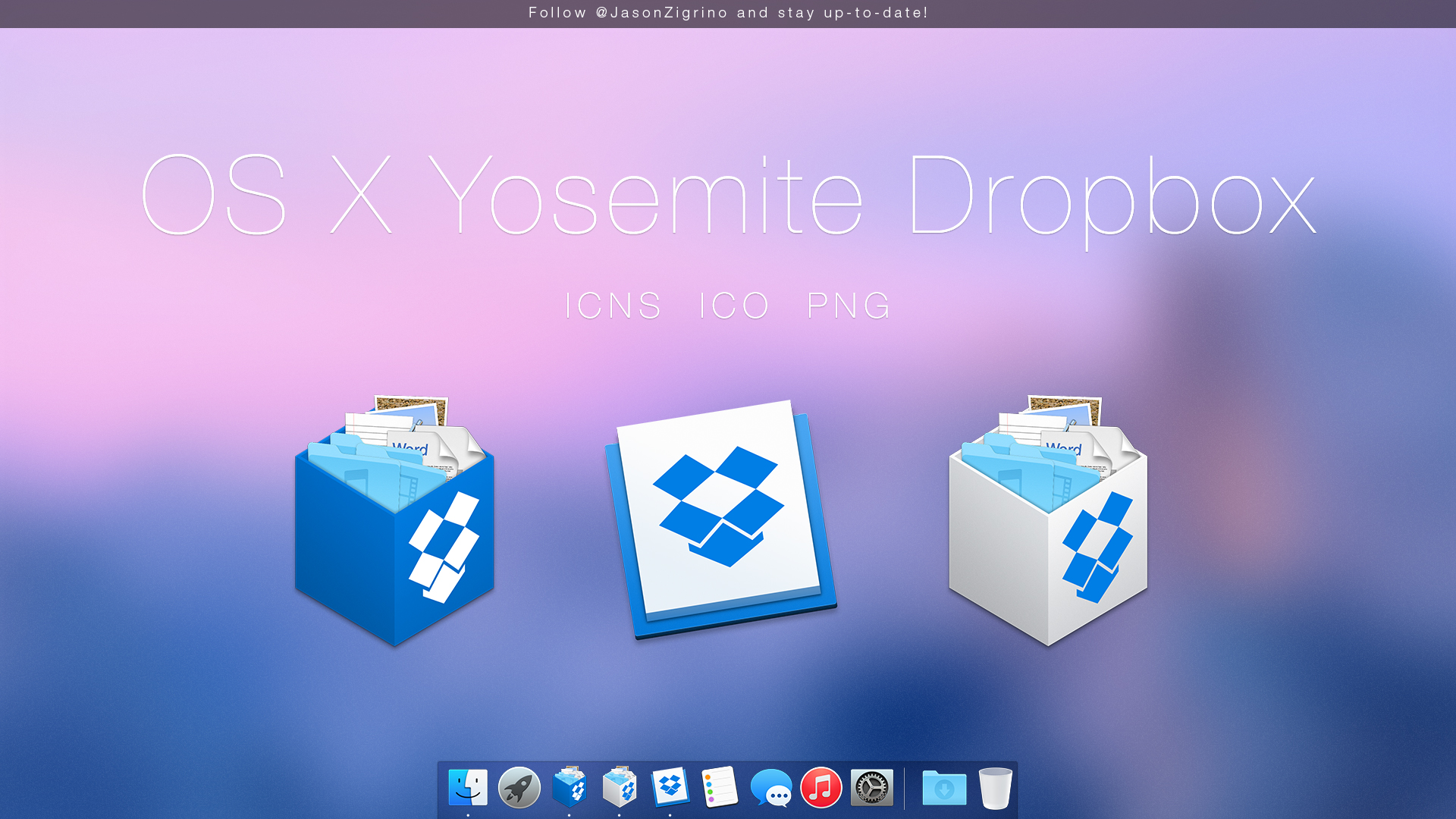The width and height of the screenshot is (1456, 819).
Task: Click the white Dropbox box dock icon
Action: (x=620, y=786)
